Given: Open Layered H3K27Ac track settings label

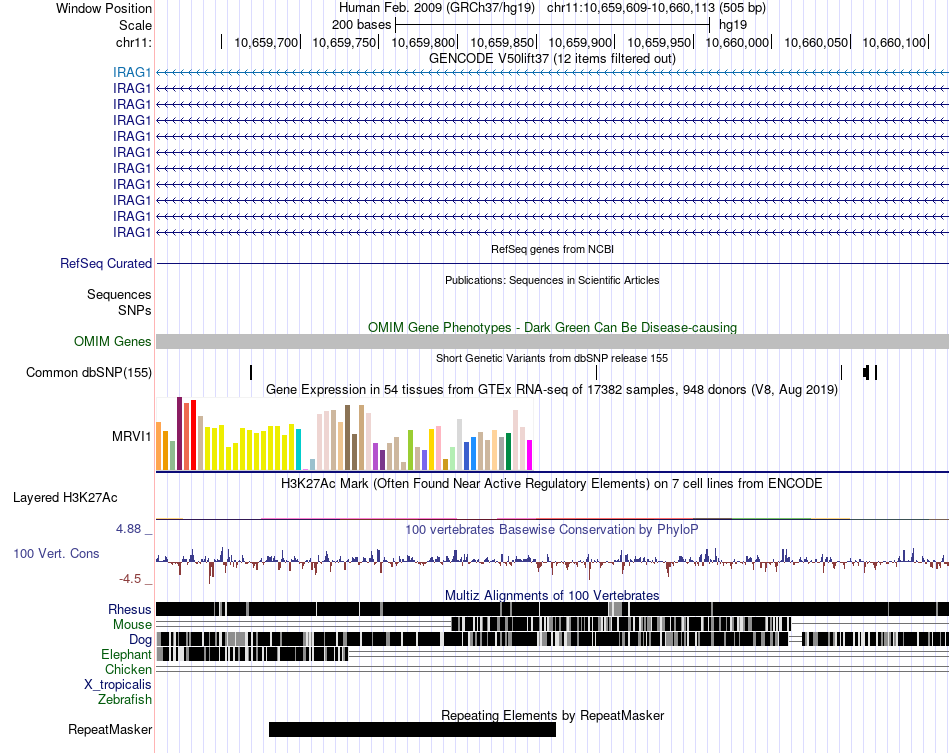Looking at the screenshot, I should pos(65,497).
